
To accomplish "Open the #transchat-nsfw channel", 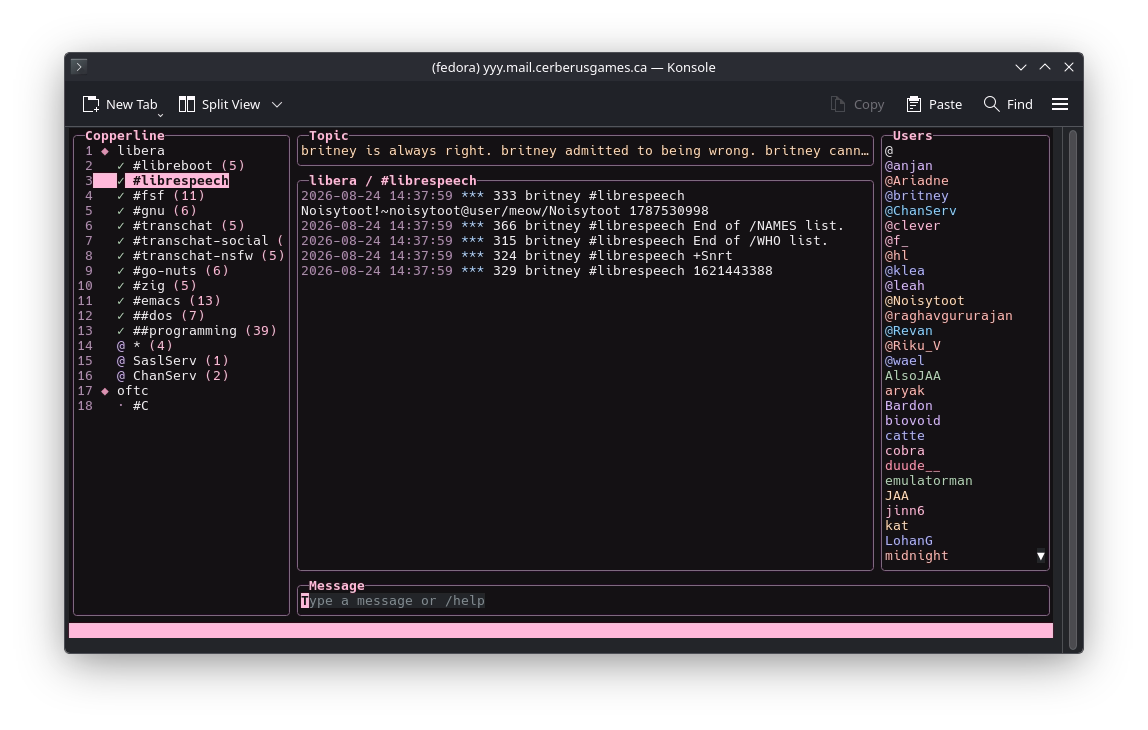I will tap(208, 256).
